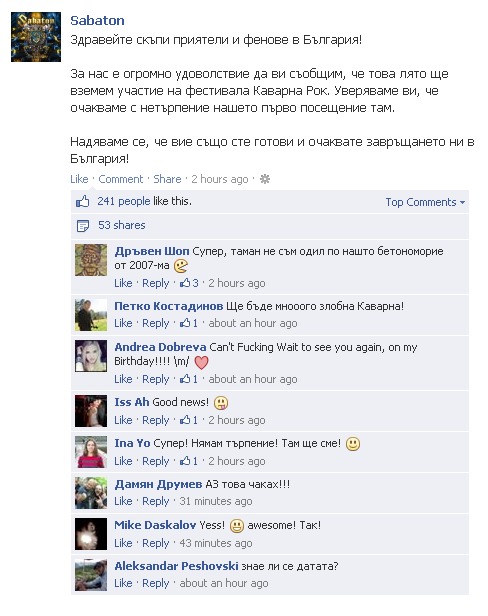Open the Sabaton page name link
The width and height of the screenshot is (488, 616).
(x=97, y=20)
